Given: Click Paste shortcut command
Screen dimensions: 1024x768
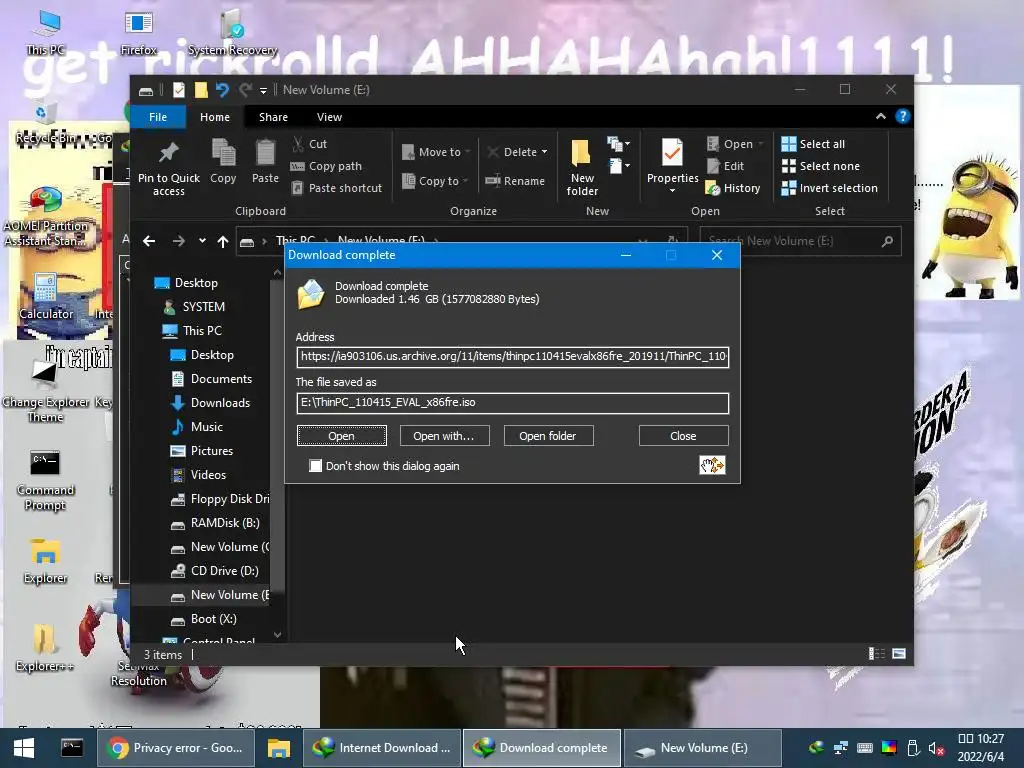Looking at the screenshot, I should click(336, 188).
